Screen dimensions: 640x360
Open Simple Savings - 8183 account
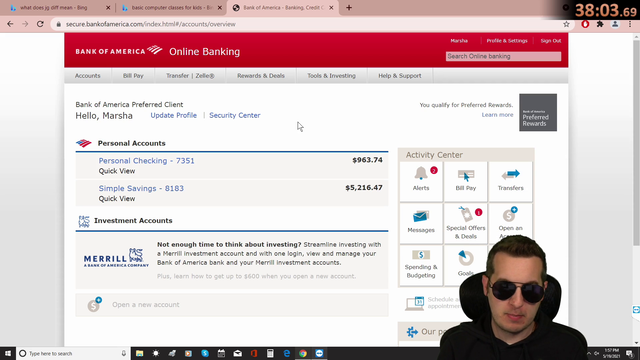pos(141,188)
